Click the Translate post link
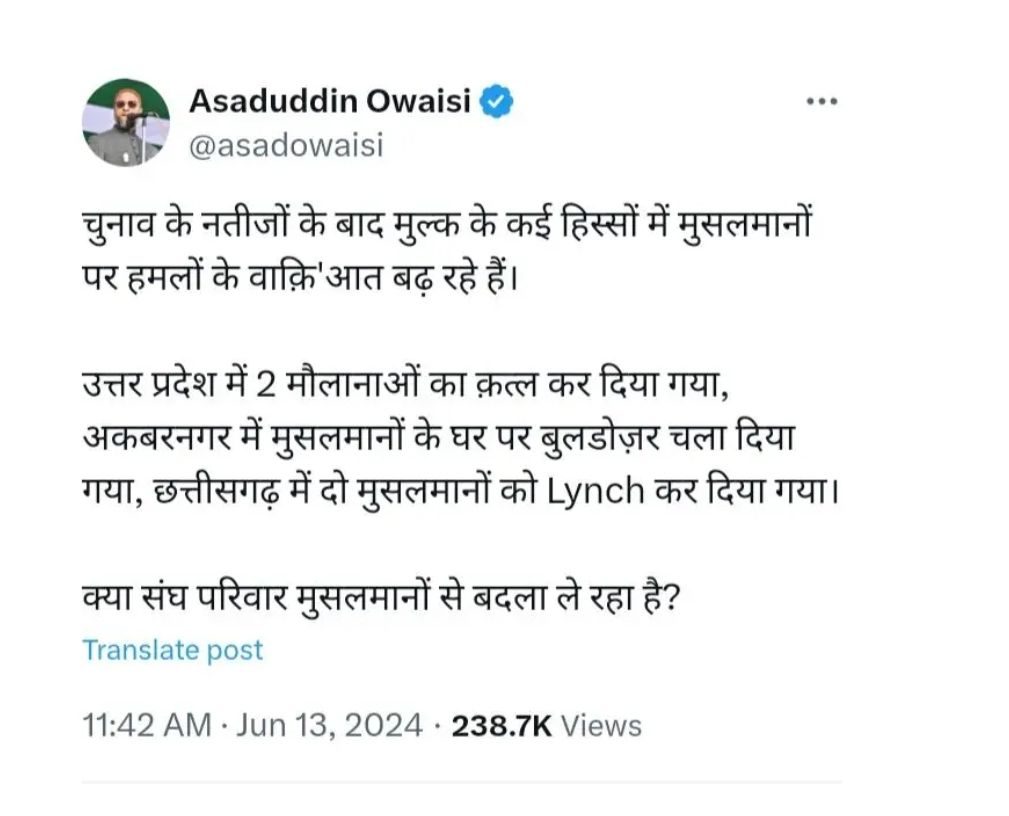 point(172,650)
